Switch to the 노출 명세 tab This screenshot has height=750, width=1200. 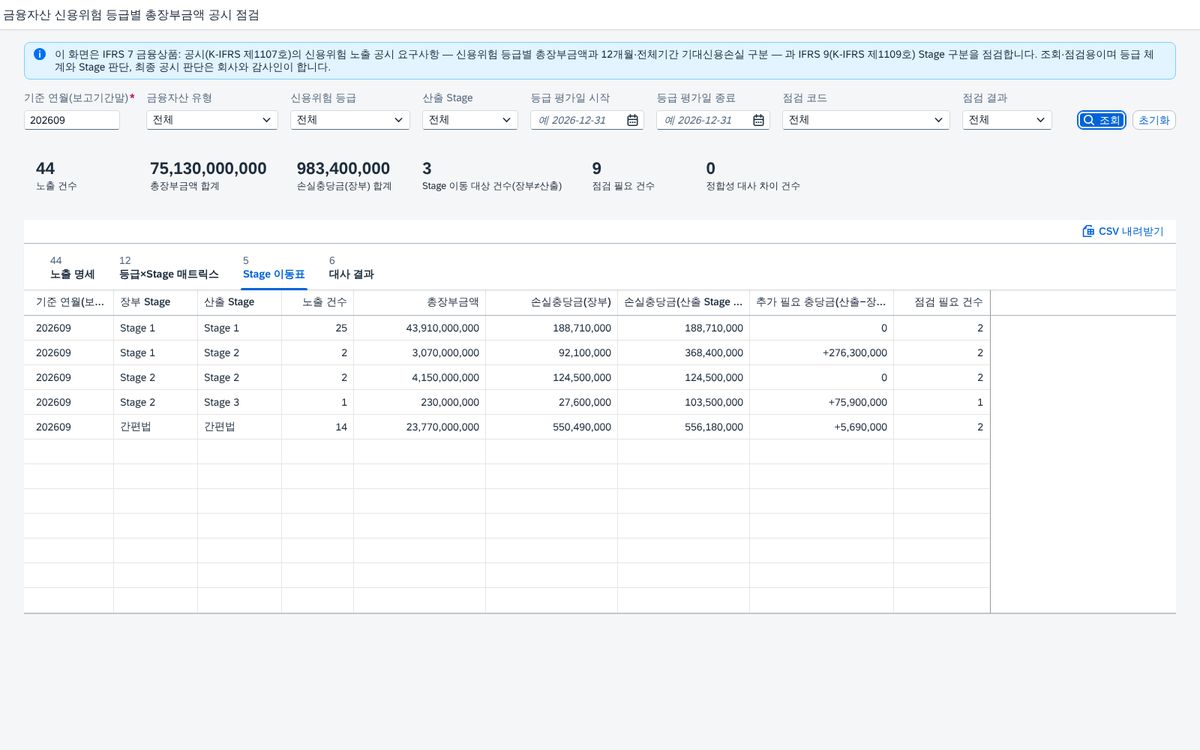(x=72, y=267)
